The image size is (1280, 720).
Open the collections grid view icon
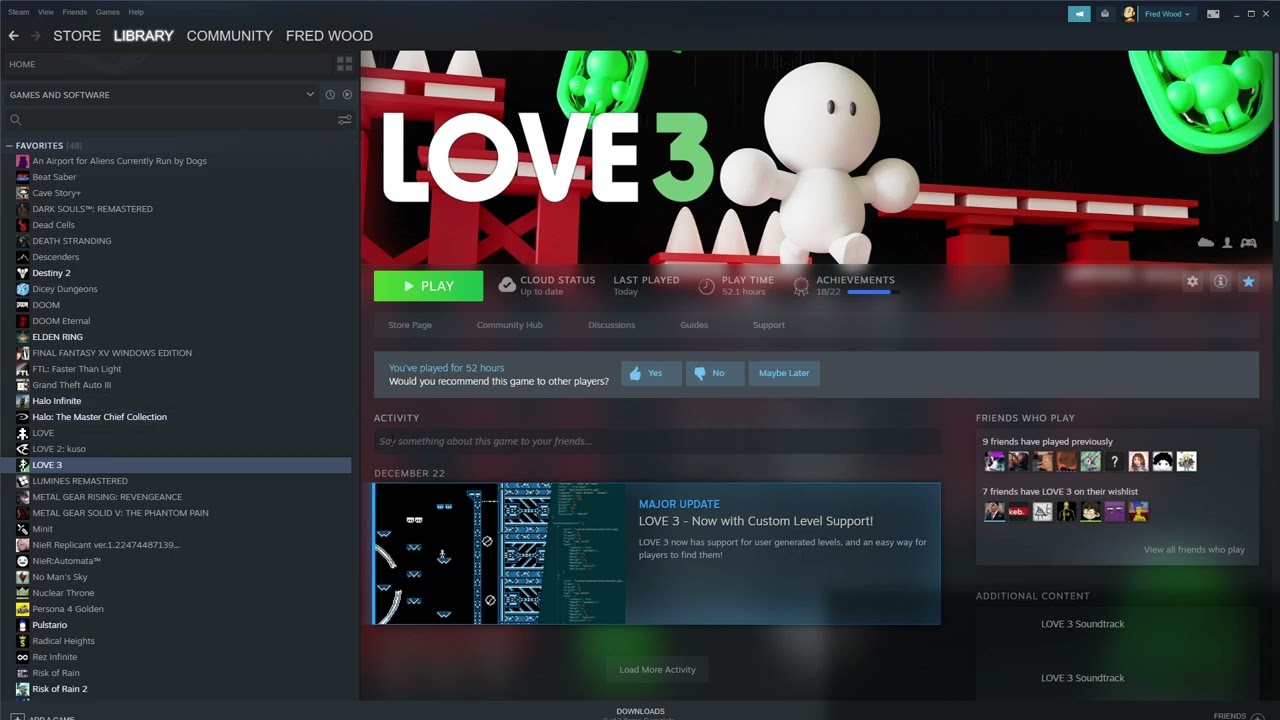pyautogui.click(x=344, y=64)
